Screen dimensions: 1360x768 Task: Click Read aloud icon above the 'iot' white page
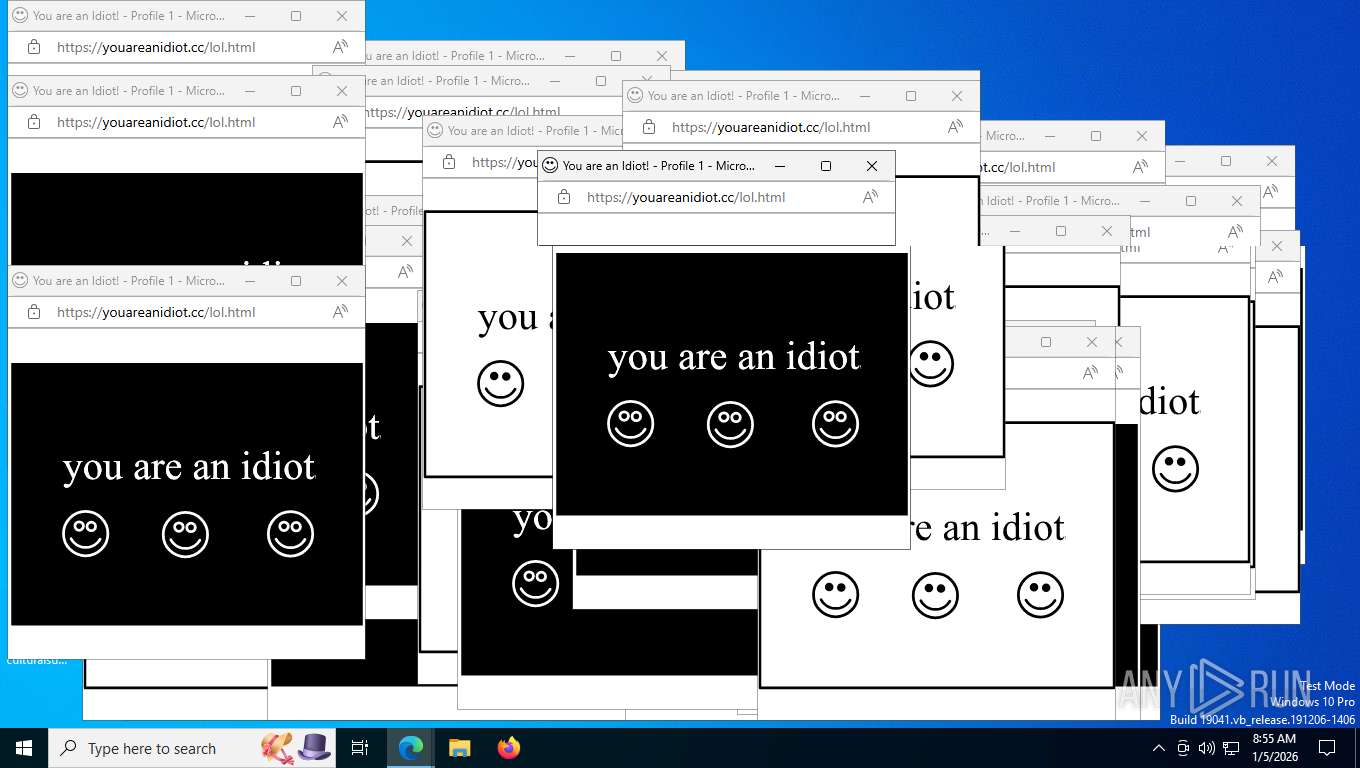tap(956, 127)
